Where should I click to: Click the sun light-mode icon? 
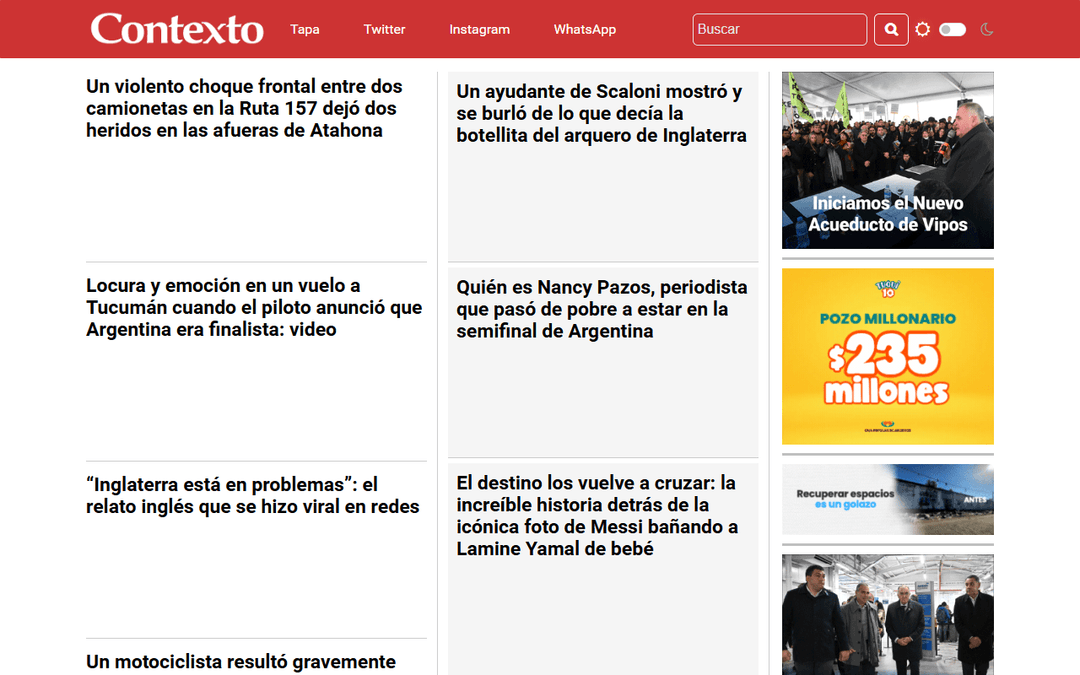pyautogui.click(x=922, y=30)
